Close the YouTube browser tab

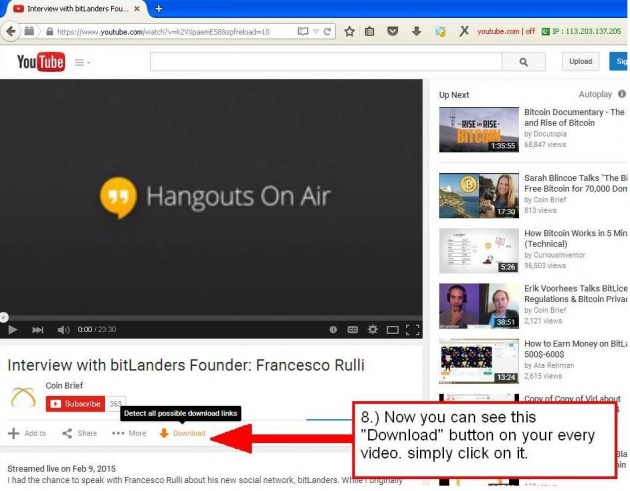(x=137, y=8)
